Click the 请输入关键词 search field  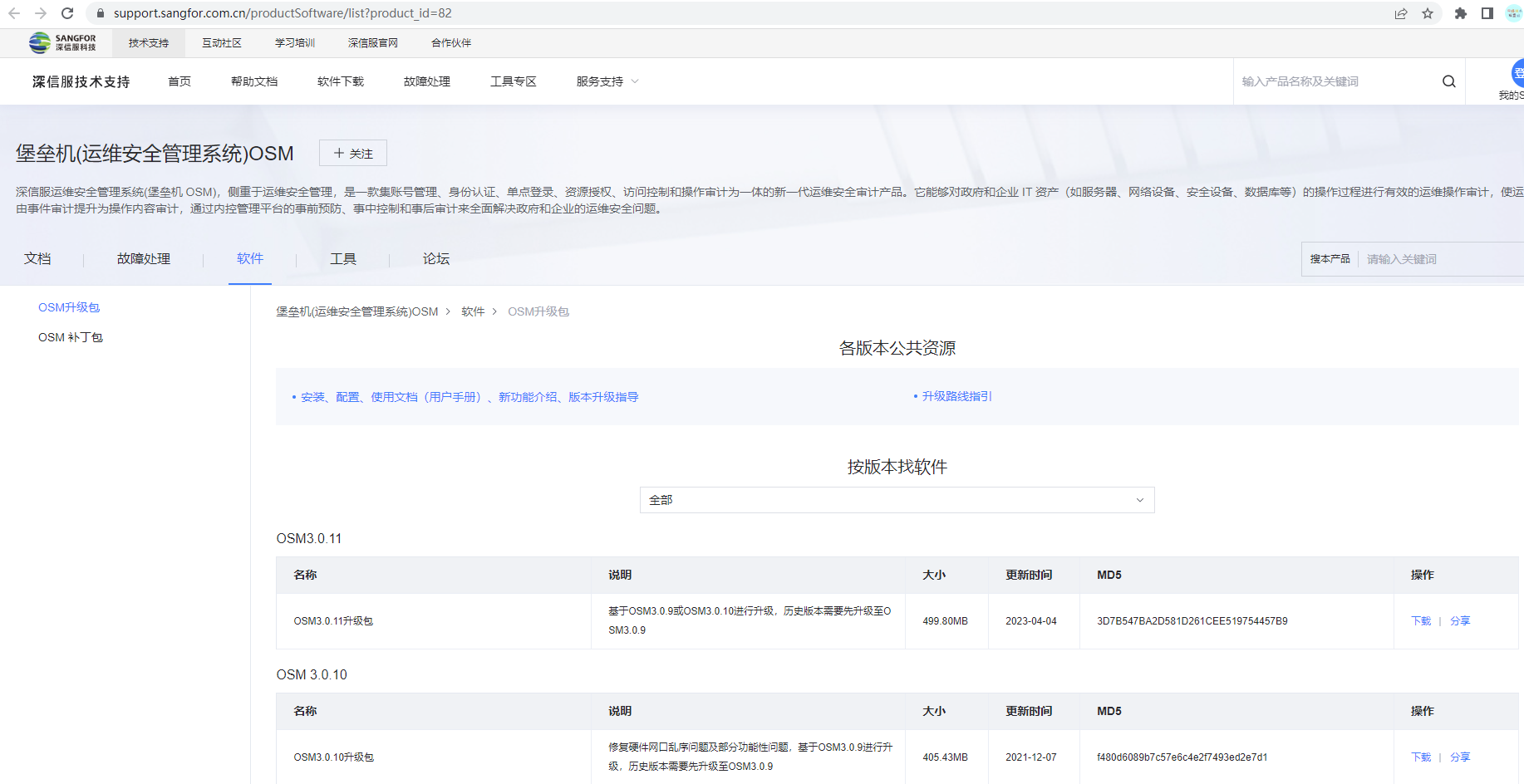click(1442, 259)
